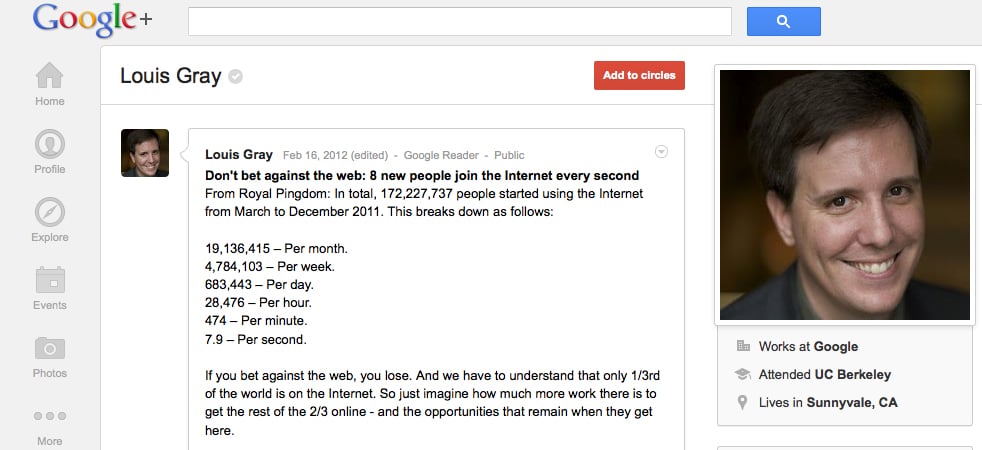The height and width of the screenshot is (450, 982).
Task: Open the Events calendar icon
Action: click(49, 281)
